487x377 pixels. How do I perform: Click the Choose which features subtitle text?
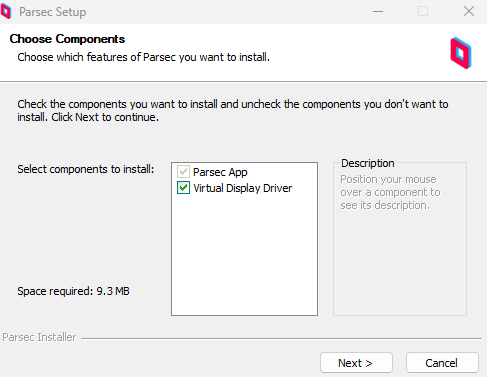click(144, 57)
